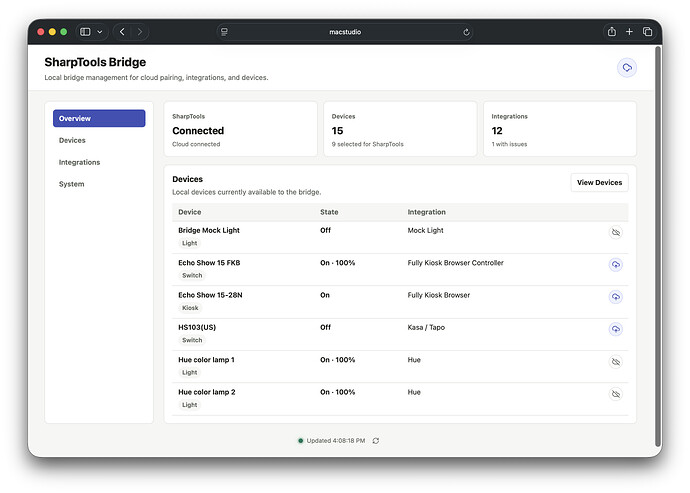Viewport: 690px width, 493px height.
Task: Click the SharpTools Bridge page title
Action: pyautogui.click(x=95, y=62)
